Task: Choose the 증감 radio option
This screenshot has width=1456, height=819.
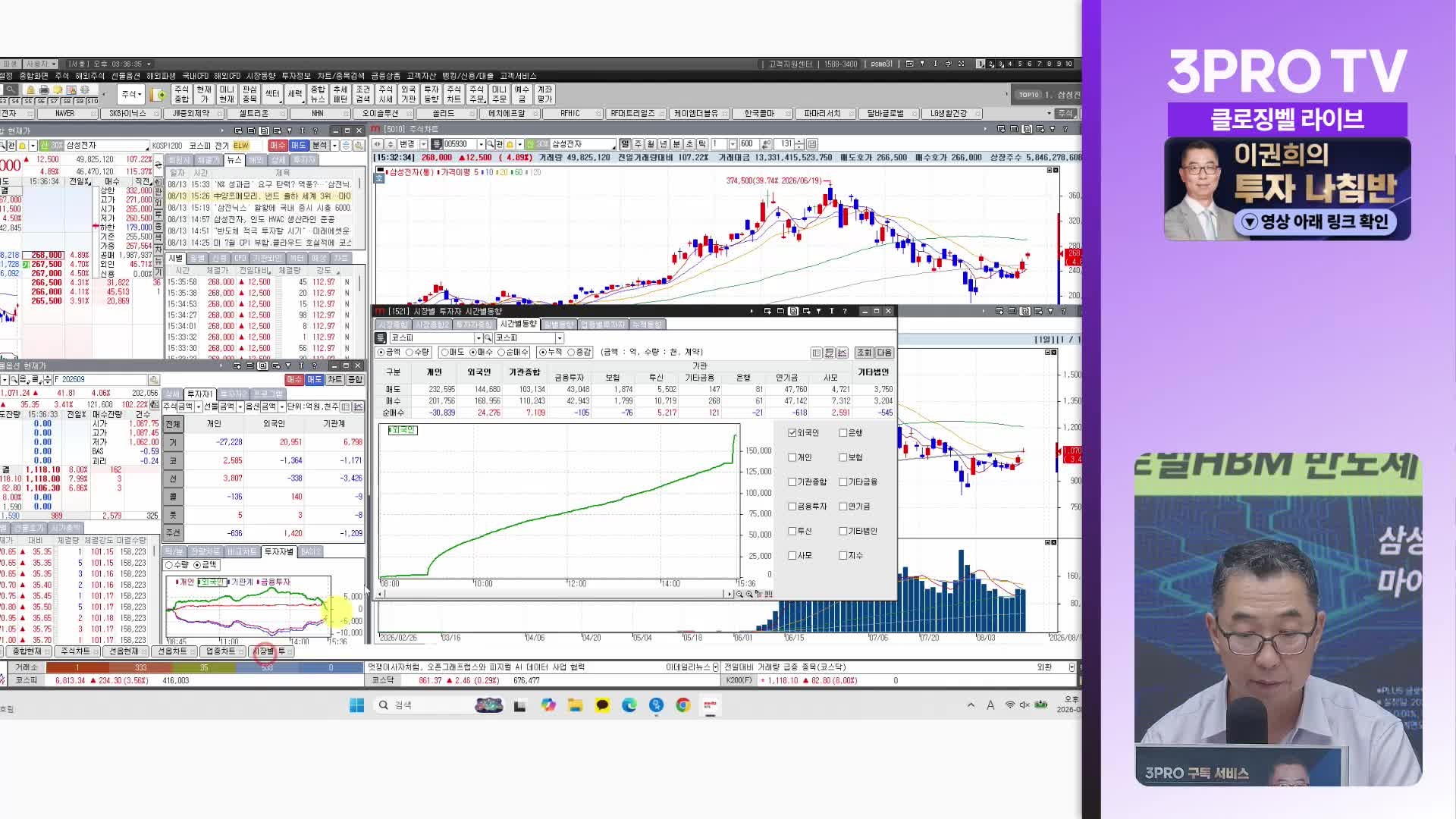Action: (570, 353)
